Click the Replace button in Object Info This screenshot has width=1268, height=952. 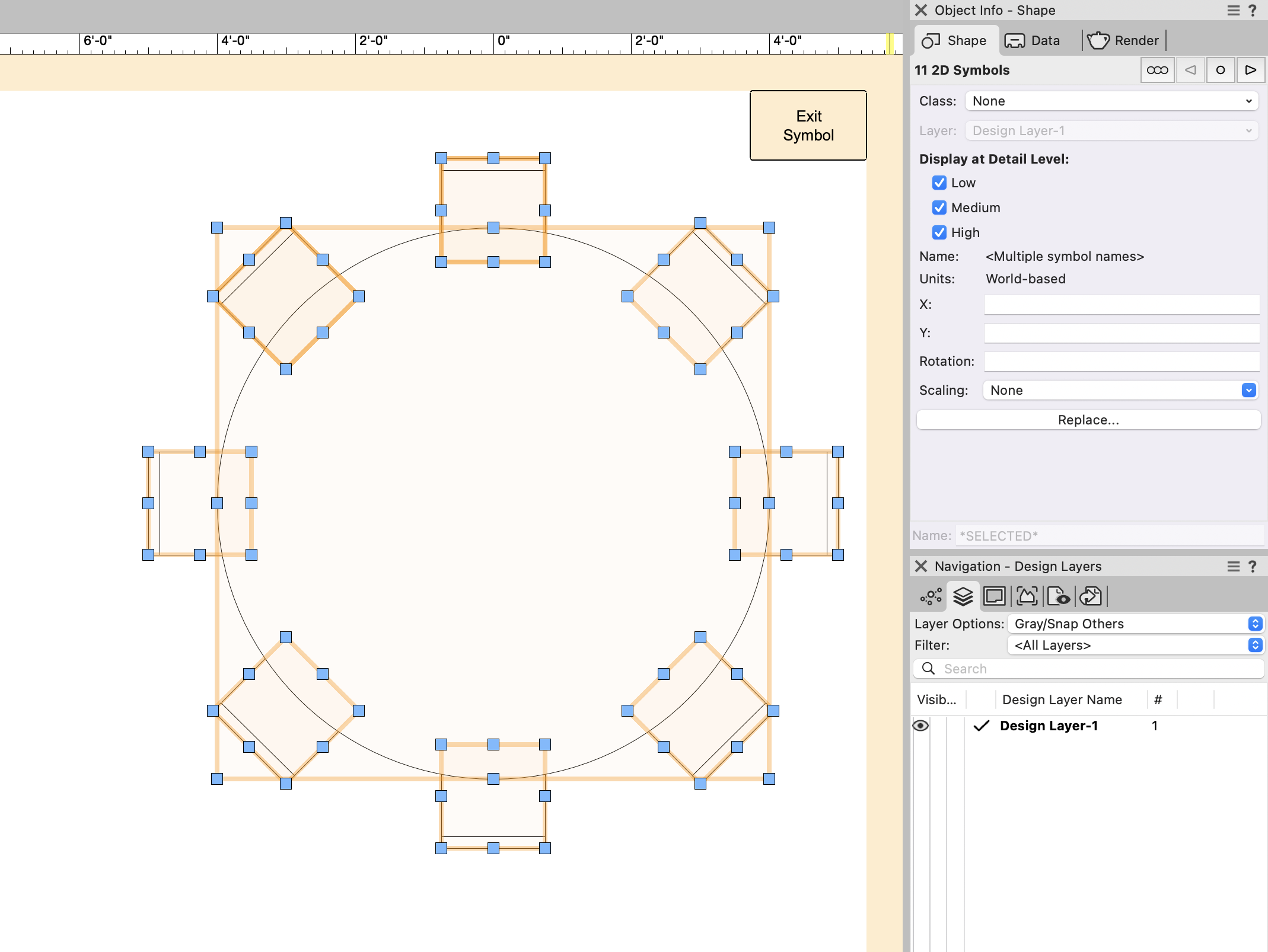[x=1088, y=419]
